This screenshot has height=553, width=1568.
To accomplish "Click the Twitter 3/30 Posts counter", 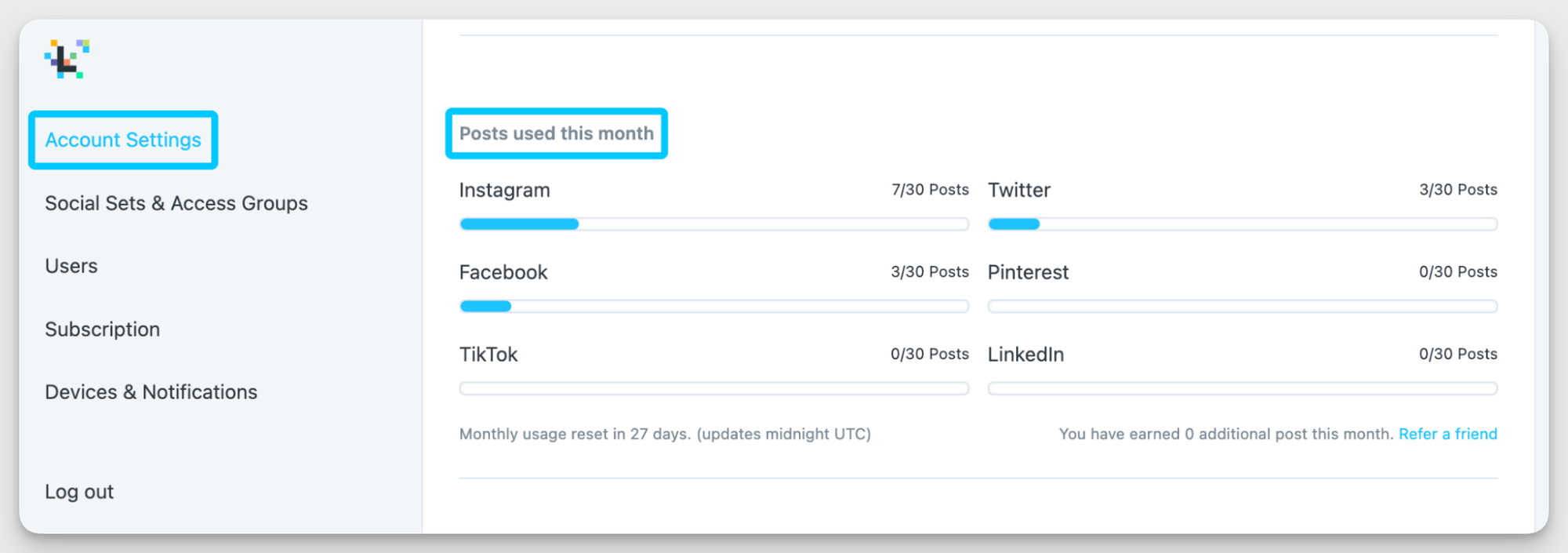I will click(1458, 190).
